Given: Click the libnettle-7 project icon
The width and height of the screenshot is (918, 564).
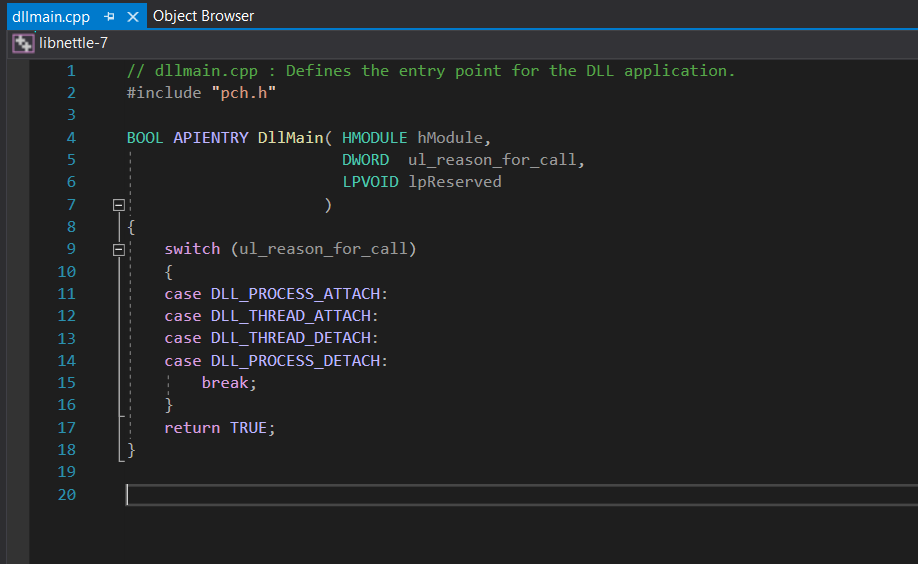Looking at the screenshot, I should click(x=23, y=43).
